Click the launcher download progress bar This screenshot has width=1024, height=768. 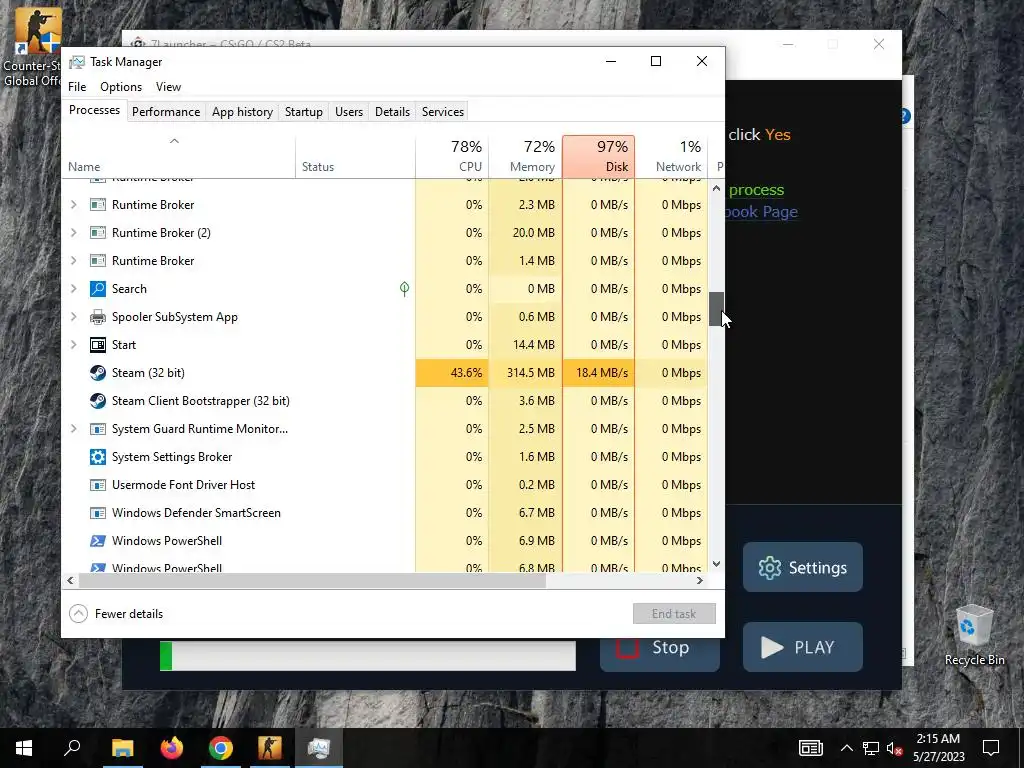pos(368,656)
